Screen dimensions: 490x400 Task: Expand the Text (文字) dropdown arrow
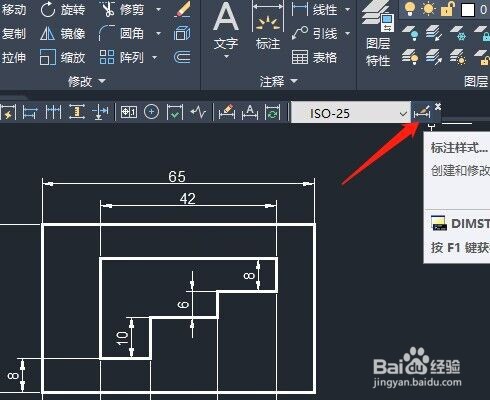(x=226, y=56)
